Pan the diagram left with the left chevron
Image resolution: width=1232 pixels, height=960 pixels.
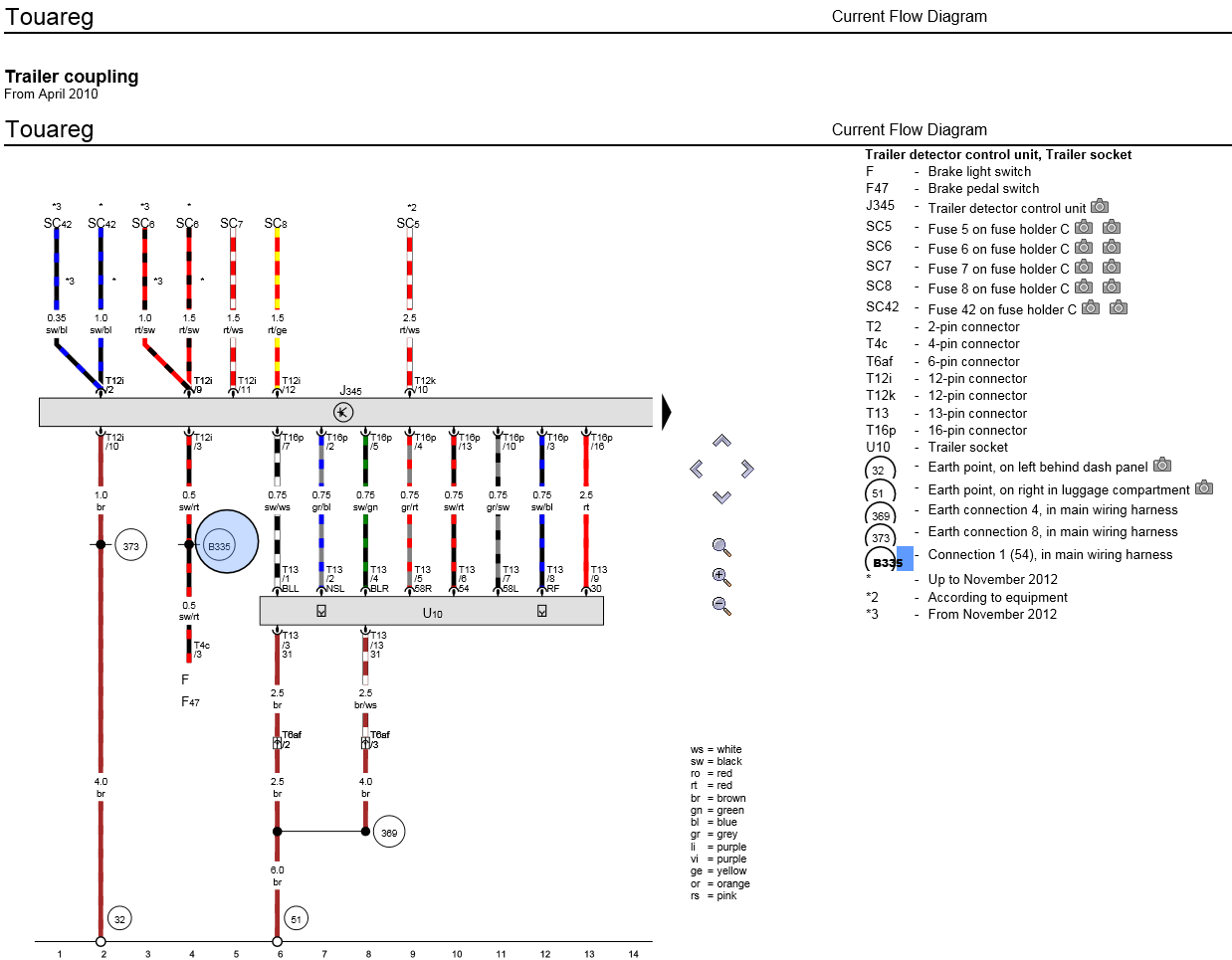click(x=697, y=469)
